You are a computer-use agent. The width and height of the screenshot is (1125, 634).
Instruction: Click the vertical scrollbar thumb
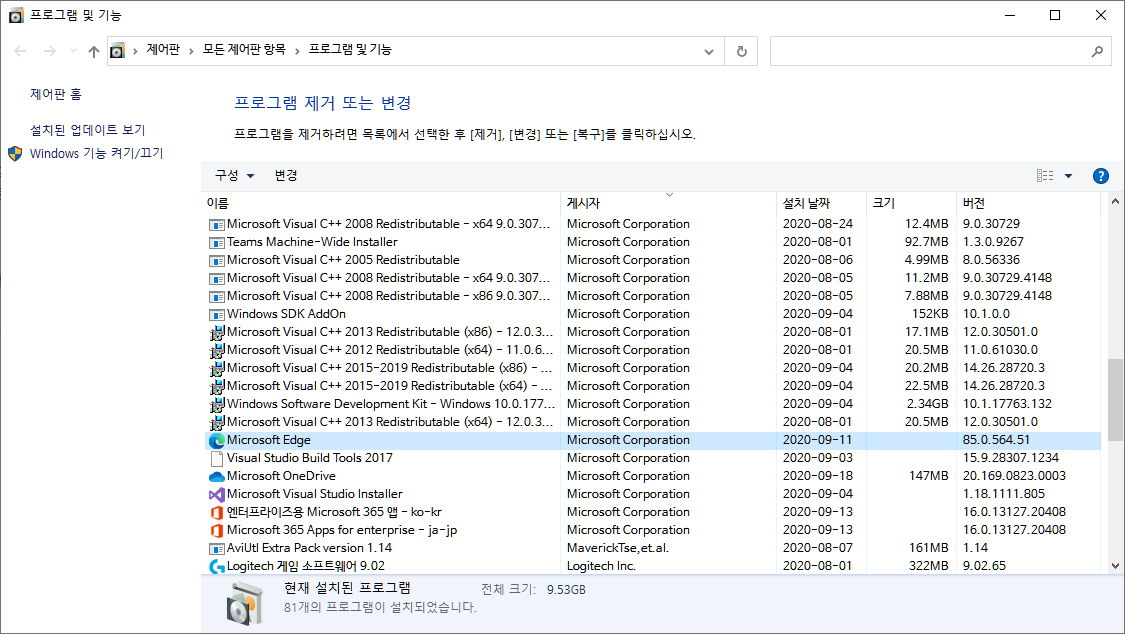tap(1115, 398)
